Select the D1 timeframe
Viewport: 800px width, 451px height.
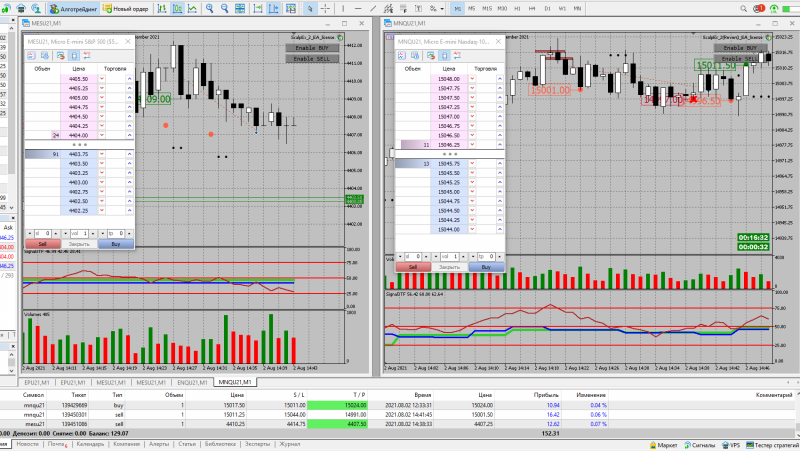[x=547, y=9]
